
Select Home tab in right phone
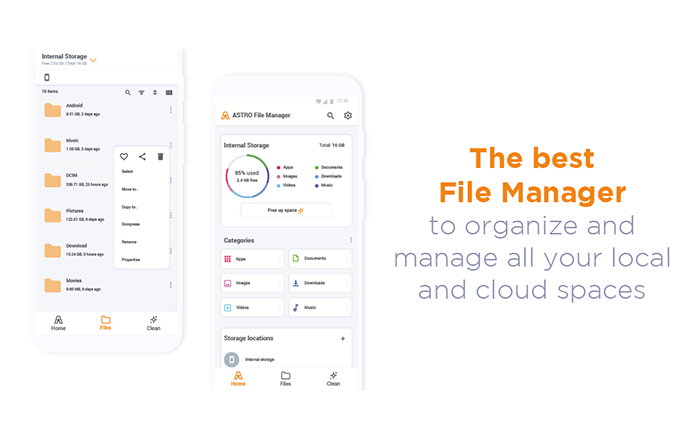pos(238,378)
